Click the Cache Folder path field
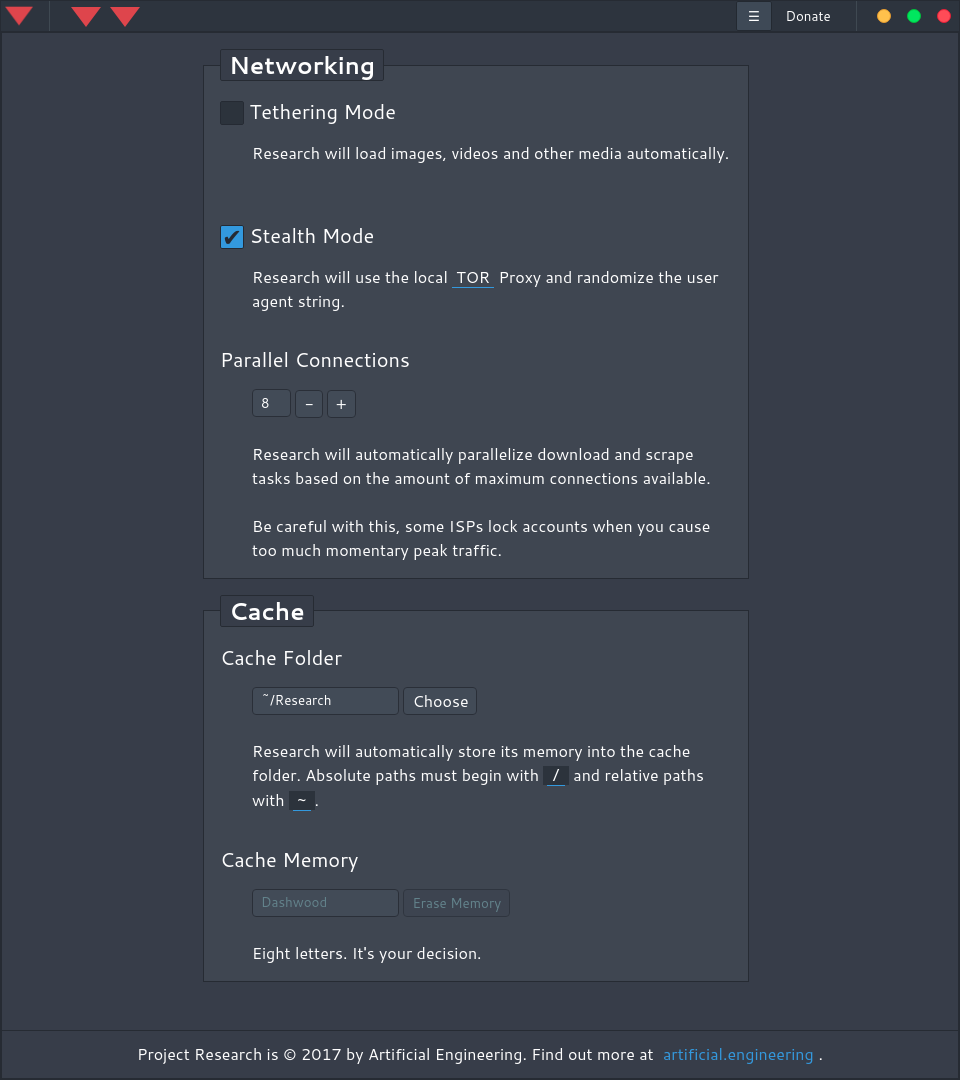Viewport: 960px width, 1080px height. click(326, 701)
